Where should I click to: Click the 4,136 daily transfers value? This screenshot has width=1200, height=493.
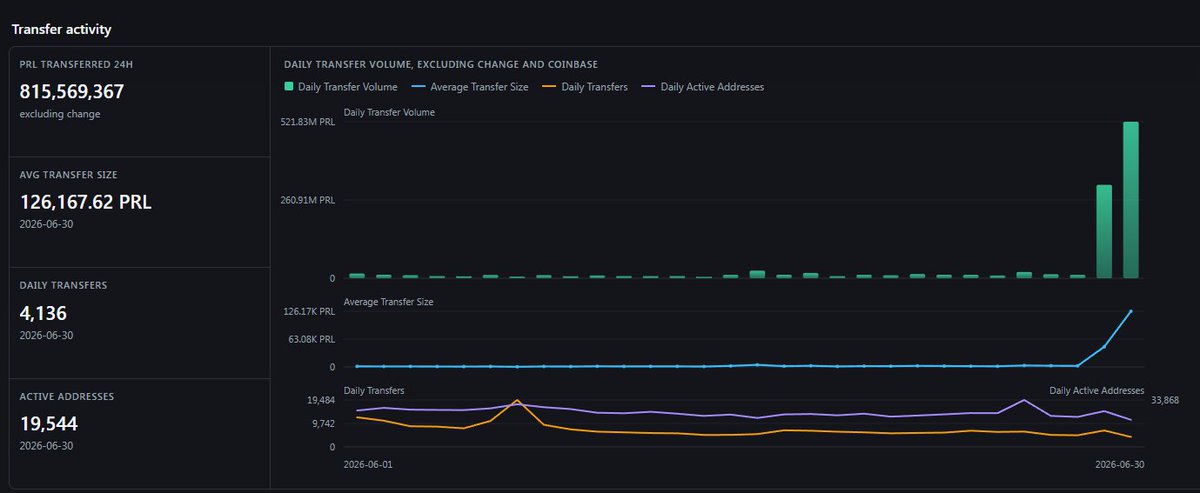point(43,313)
